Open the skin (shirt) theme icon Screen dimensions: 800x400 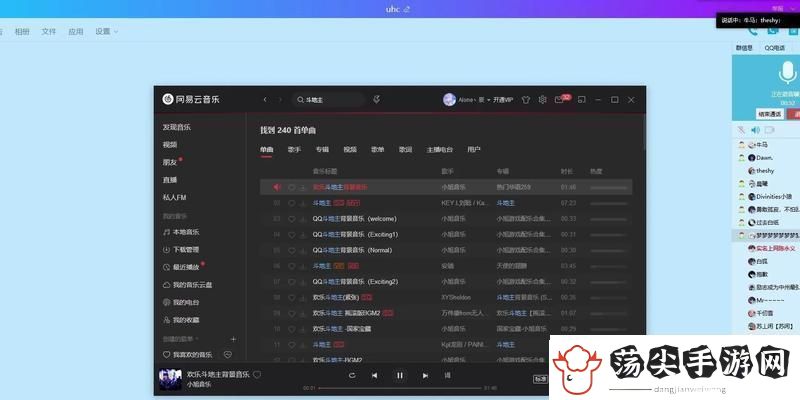point(526,100)
